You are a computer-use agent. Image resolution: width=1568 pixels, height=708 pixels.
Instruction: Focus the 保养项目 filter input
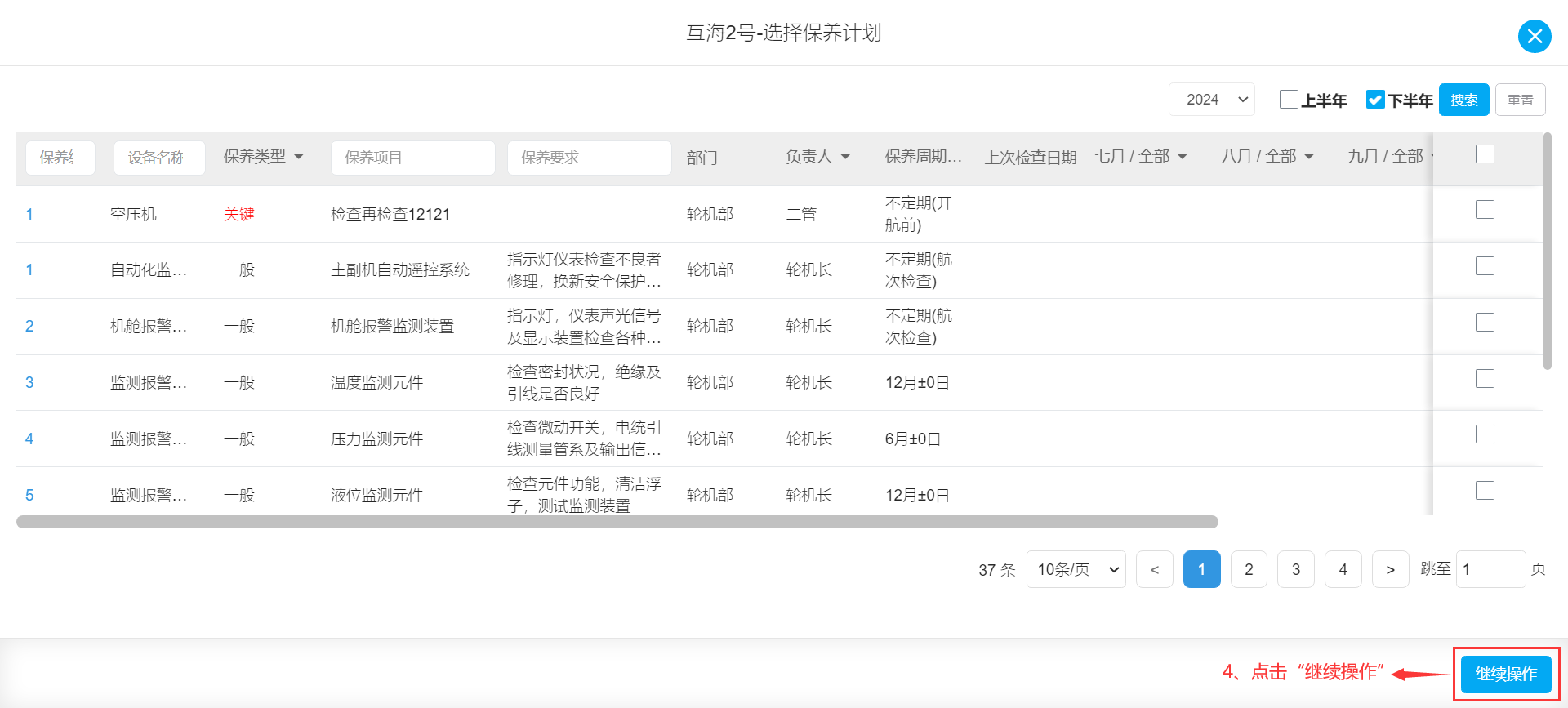[413, 158]
